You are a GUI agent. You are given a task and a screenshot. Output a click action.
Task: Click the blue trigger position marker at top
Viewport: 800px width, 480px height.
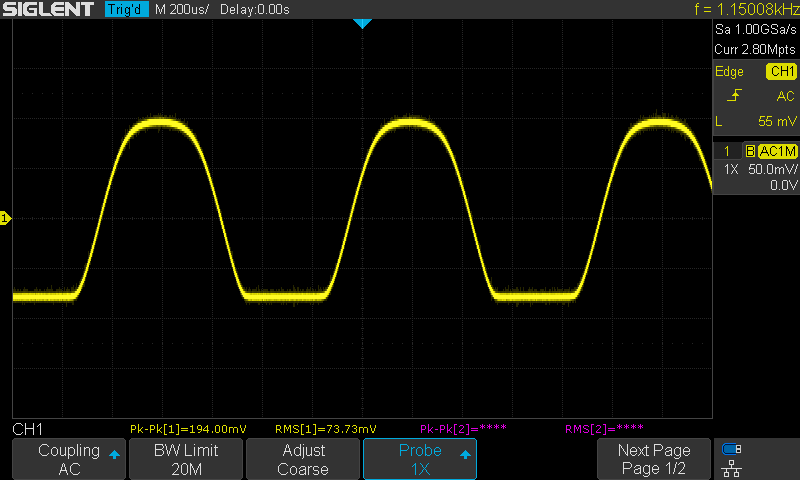(x=362, y=23)
